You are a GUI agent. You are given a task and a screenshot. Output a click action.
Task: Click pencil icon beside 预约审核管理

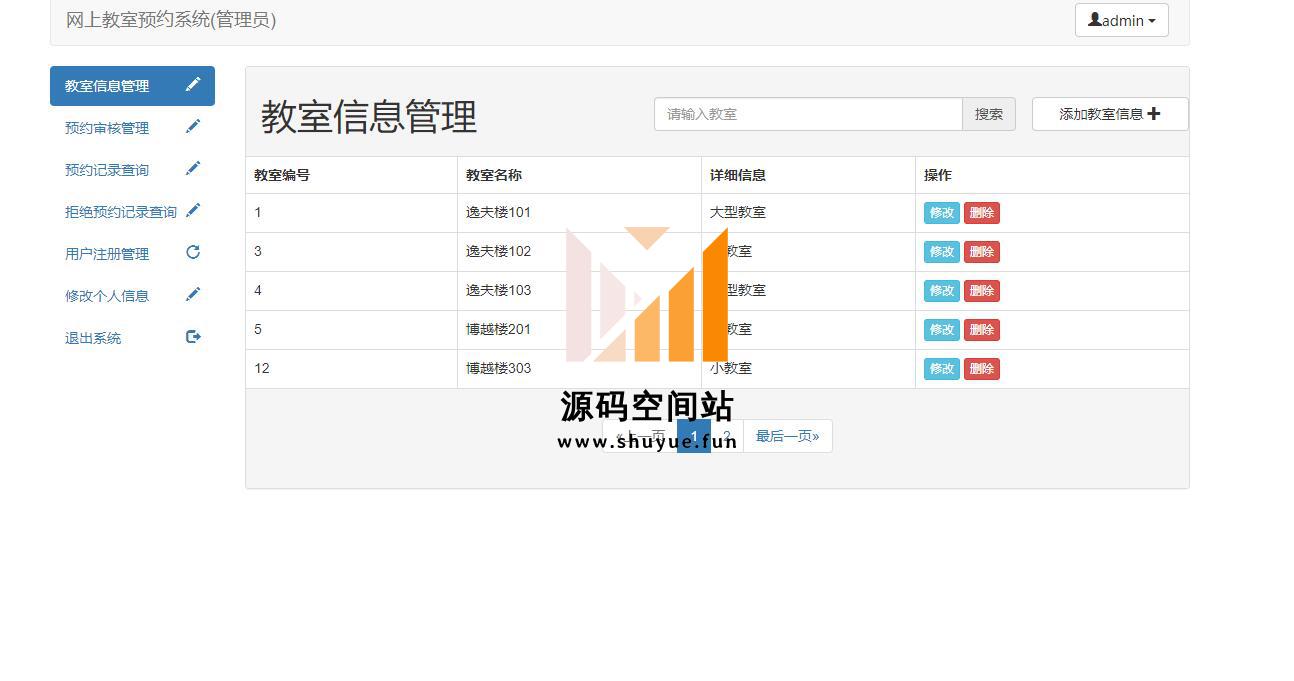(193, 127)
